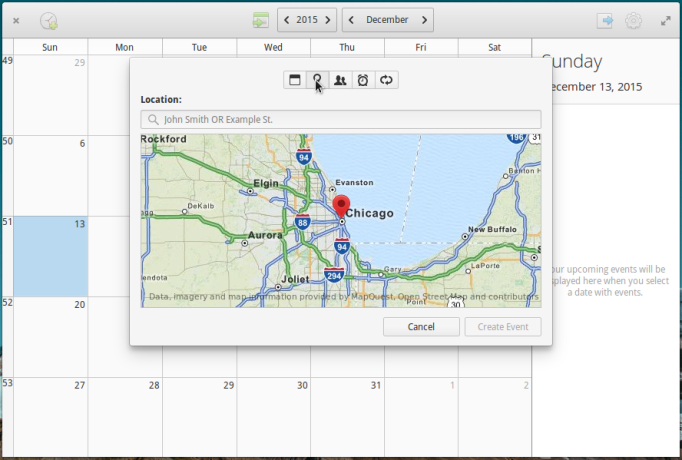Click LaPorte on the map

tap(485, 265)
